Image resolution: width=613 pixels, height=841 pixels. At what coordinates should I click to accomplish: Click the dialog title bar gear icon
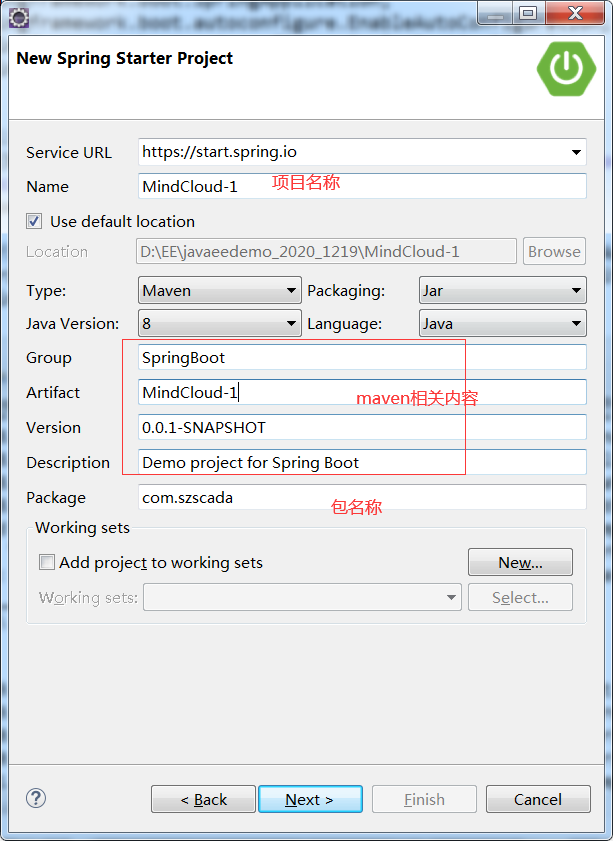tap(19, 18)
